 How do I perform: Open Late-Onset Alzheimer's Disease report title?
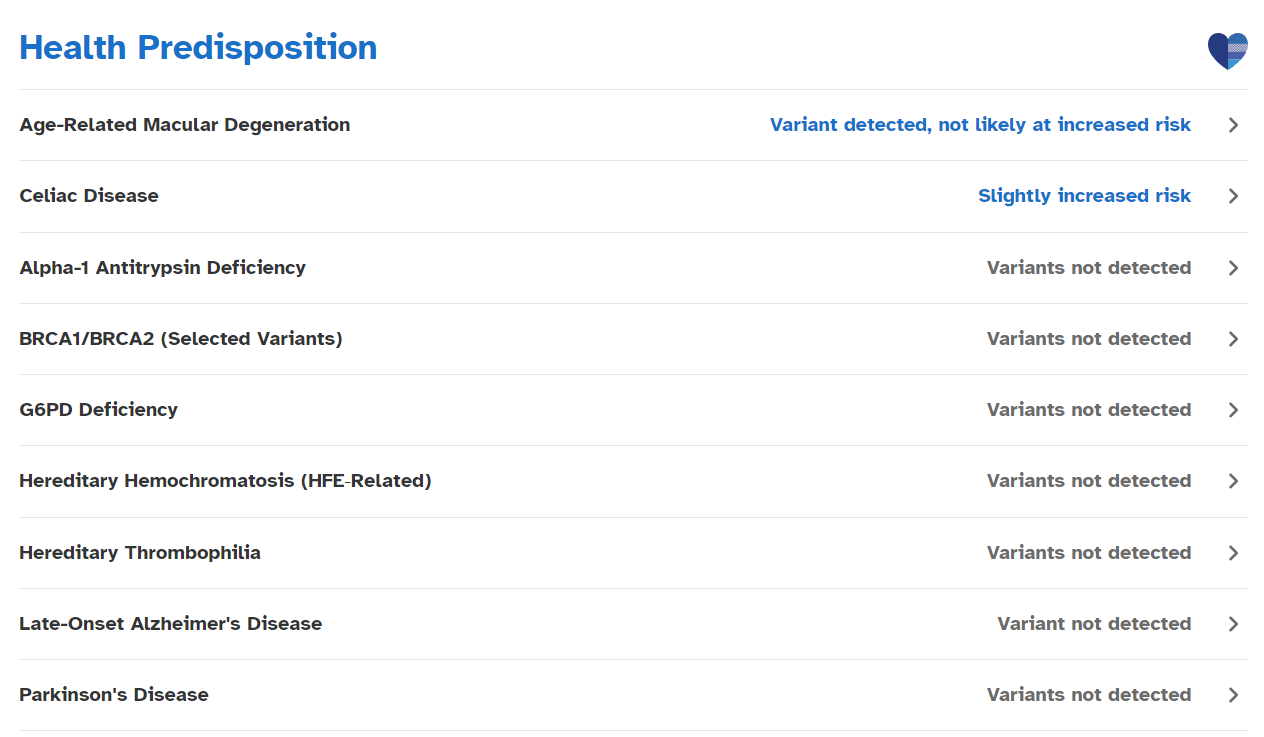coord(171,624)
